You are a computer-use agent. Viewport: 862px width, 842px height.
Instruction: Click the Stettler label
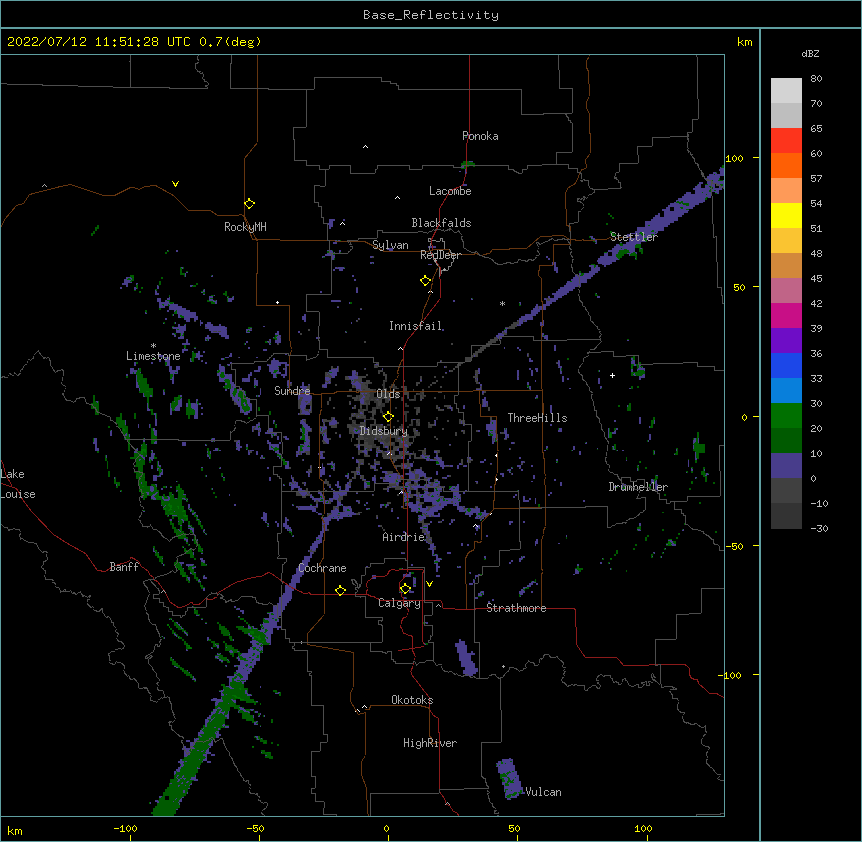pyautogui.click(x=634, y=236)
